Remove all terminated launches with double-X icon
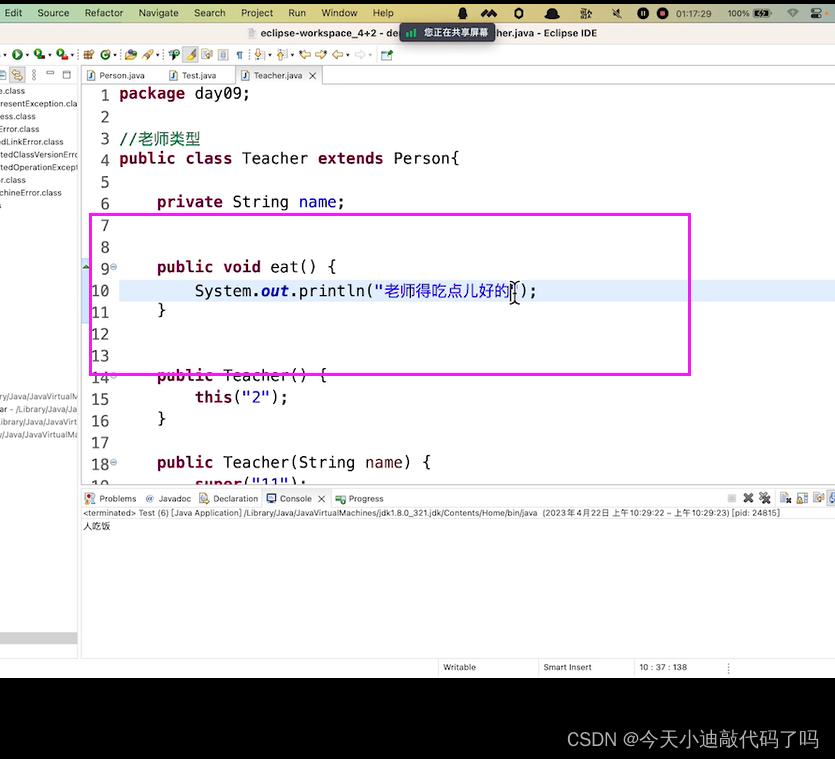The width and height of the screenshot is (835, 759). coord(765,498)
